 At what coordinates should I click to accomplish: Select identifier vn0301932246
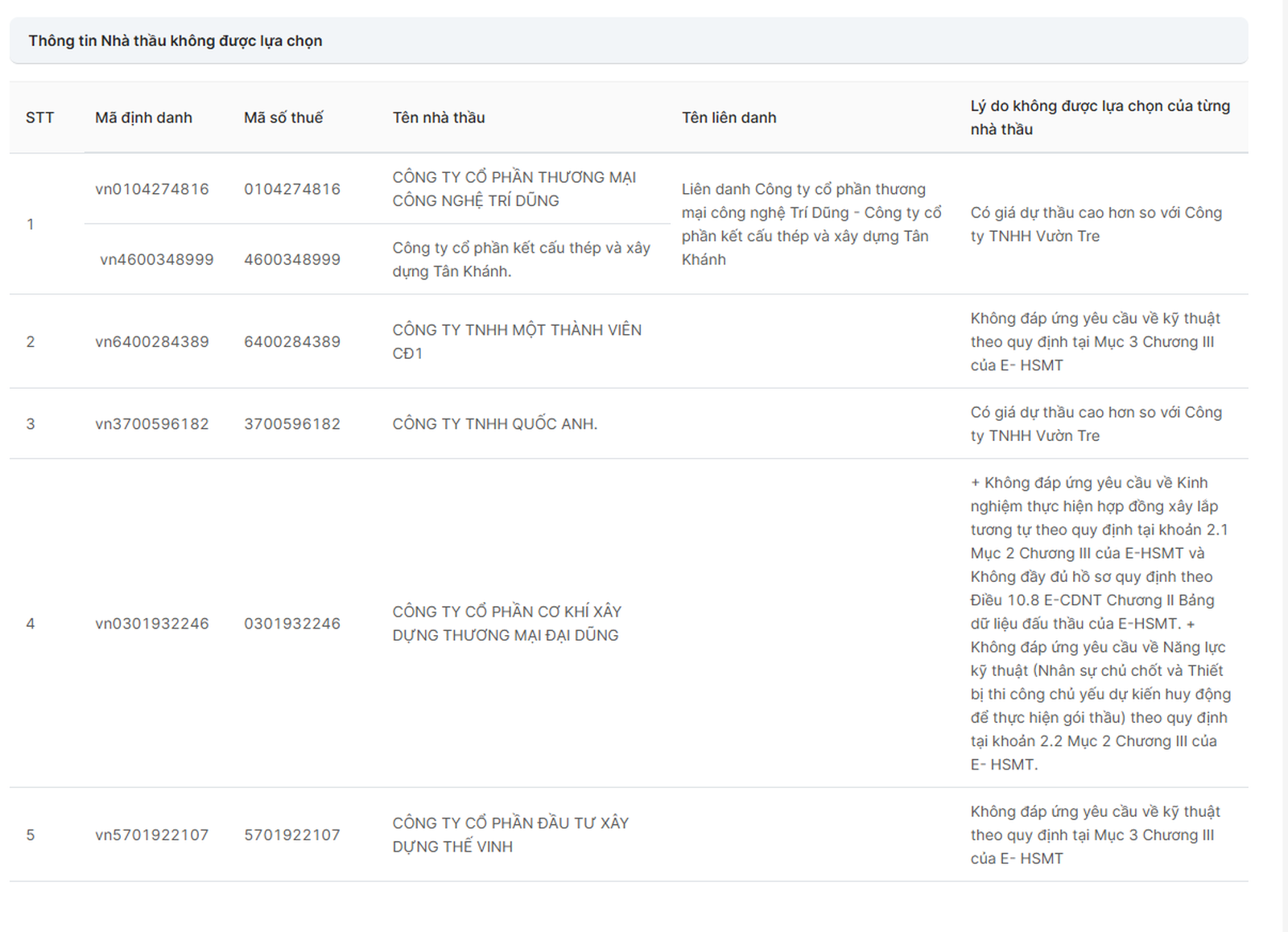[152, 624]
